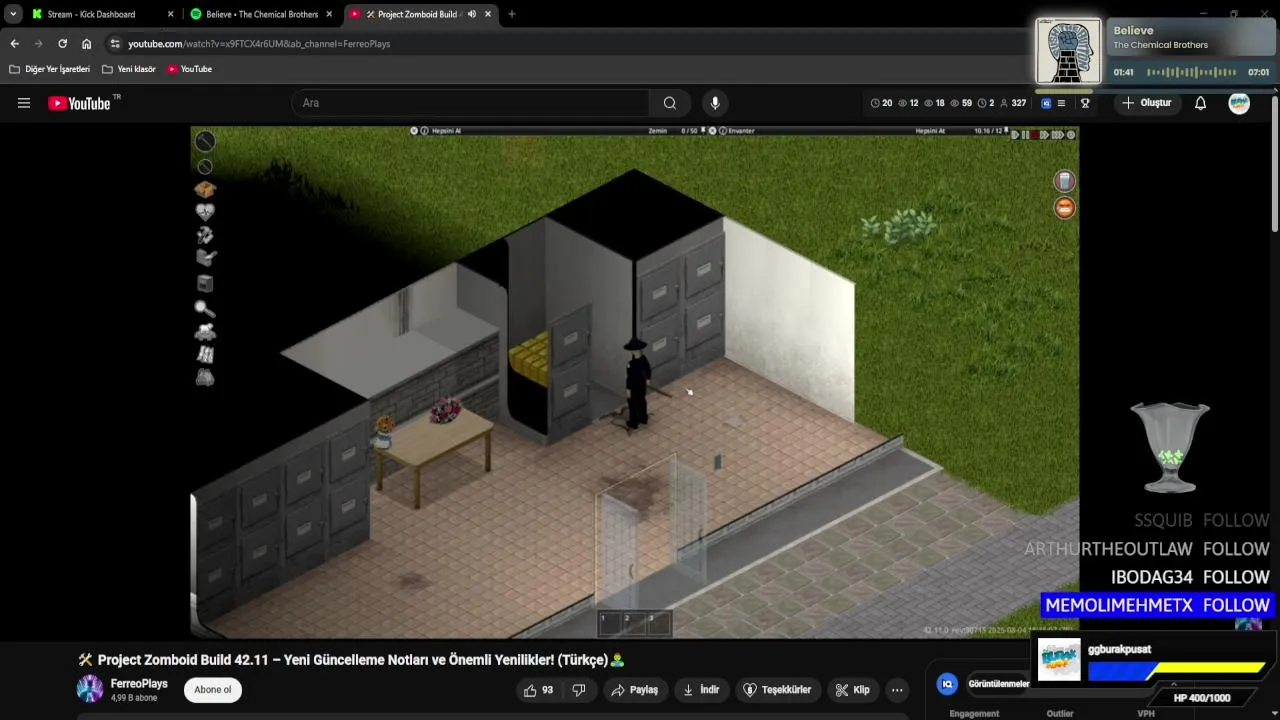
Task: Open the tab search dropdown arrow
Action: (13, 14)
